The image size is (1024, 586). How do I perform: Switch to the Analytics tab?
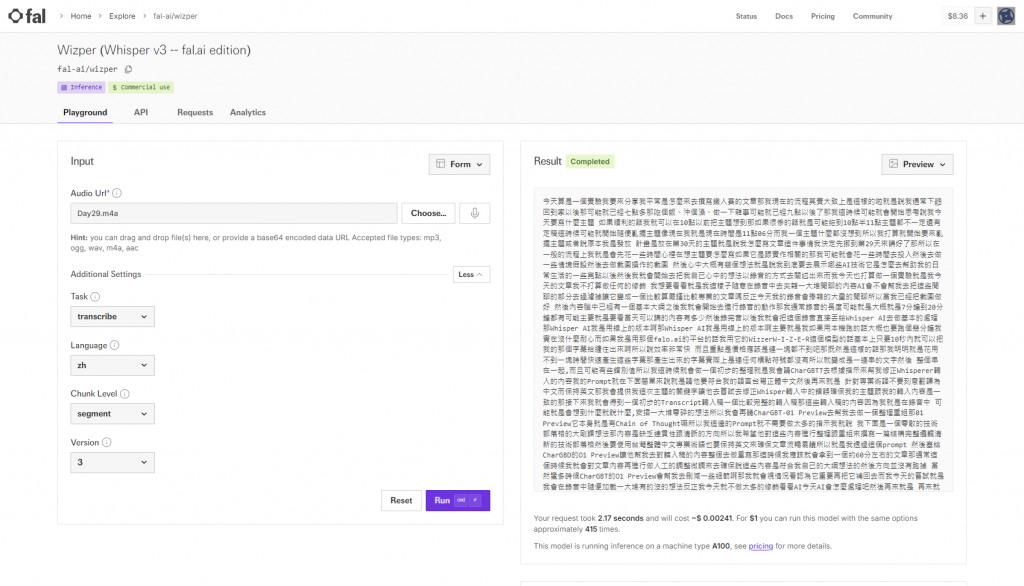pyautogui.click(x=248, y=112)
